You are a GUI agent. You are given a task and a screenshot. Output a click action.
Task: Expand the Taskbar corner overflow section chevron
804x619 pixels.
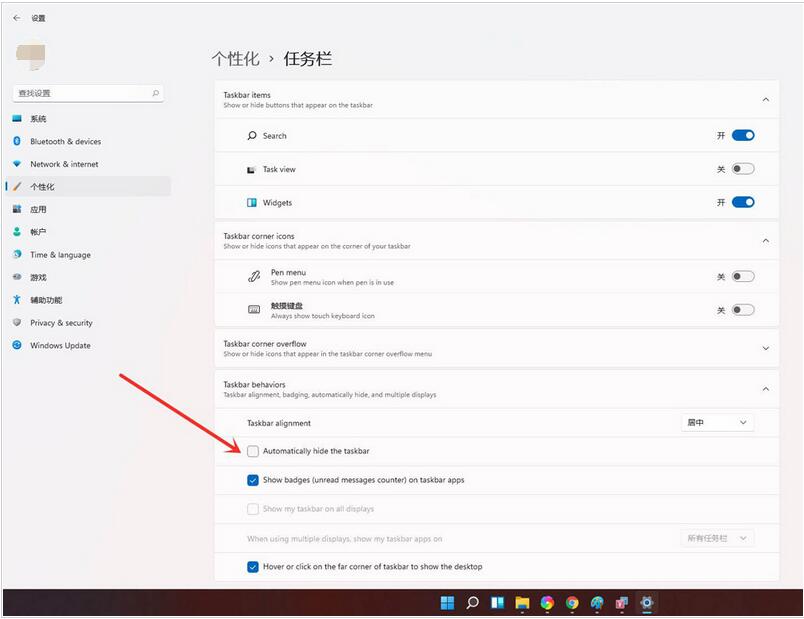point(766,348)
